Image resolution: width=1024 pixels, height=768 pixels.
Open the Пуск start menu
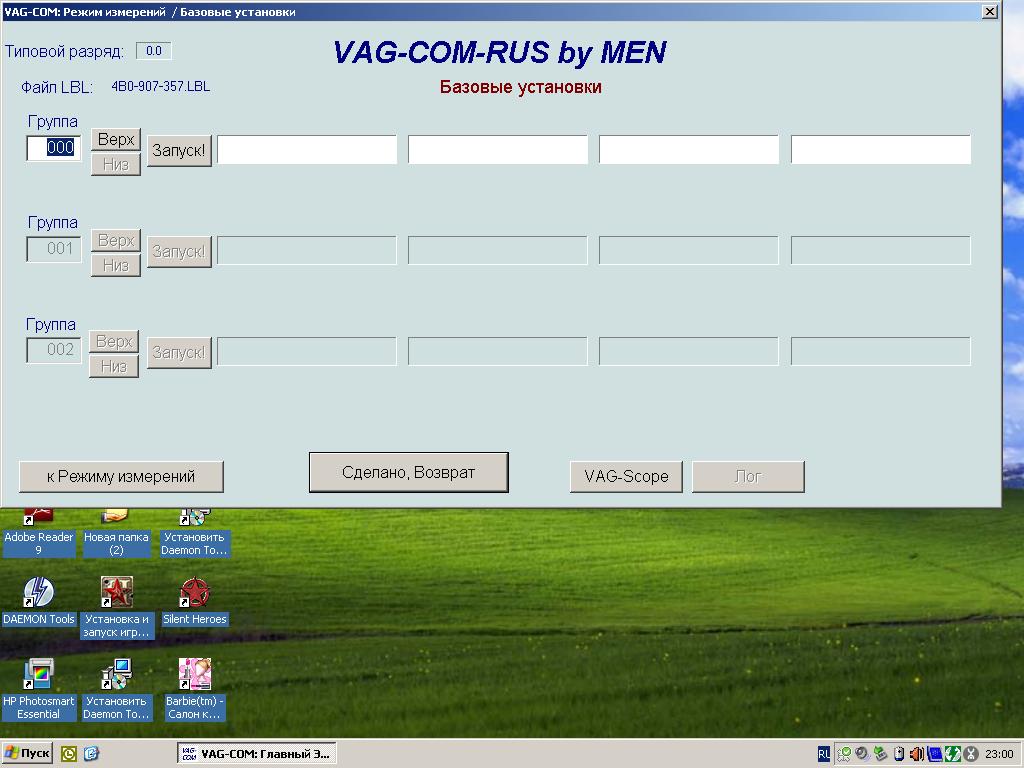coord(27,754)
